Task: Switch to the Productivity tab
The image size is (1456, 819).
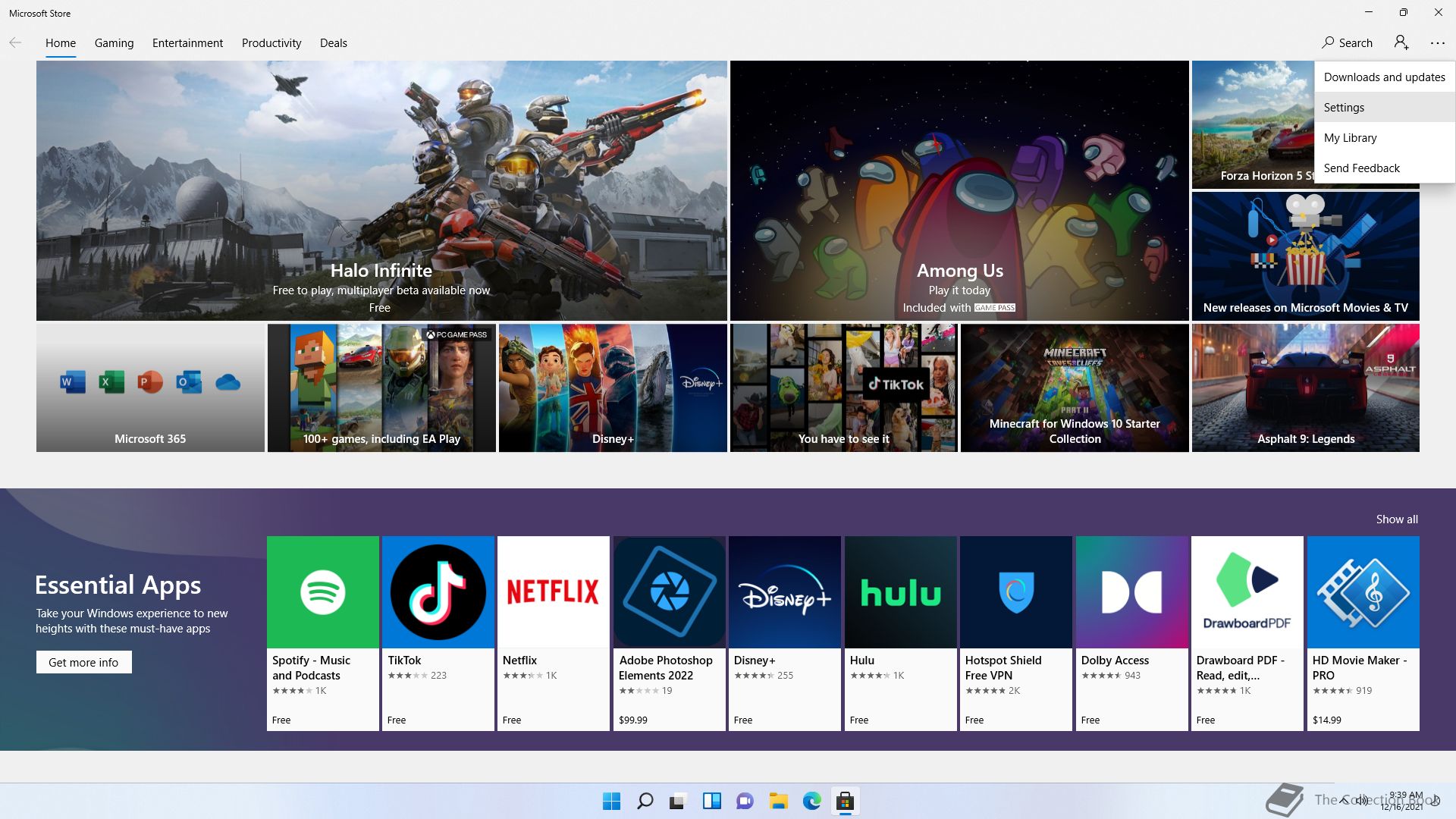Action: 271,43
